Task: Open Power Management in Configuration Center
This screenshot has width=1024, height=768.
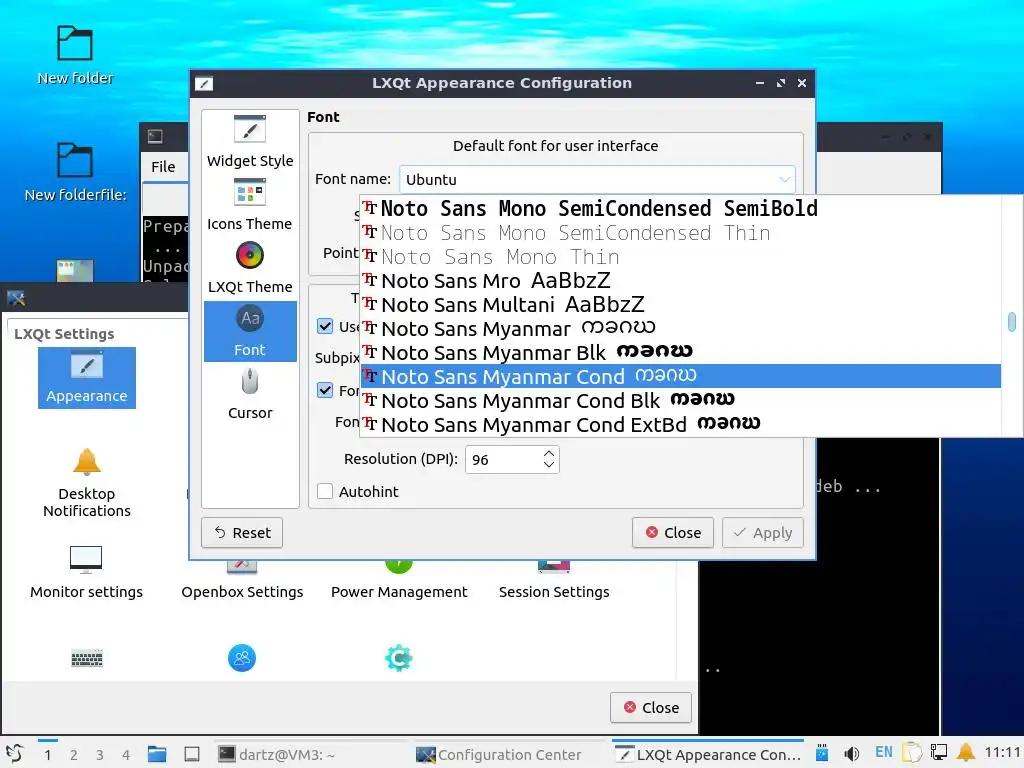Action: click(x=399, y=581)
